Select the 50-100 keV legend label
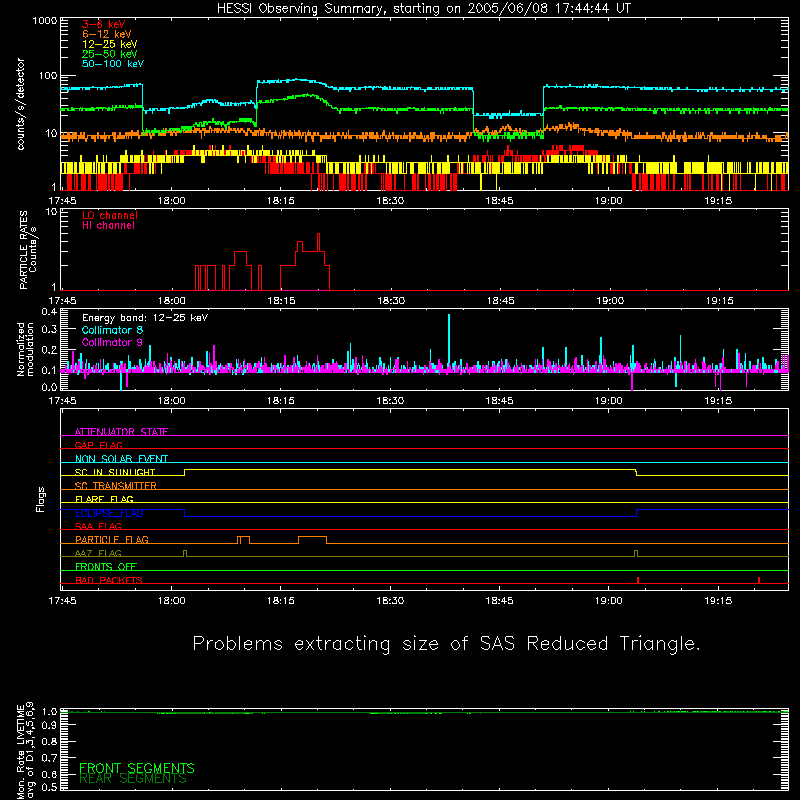This screenshot has height=800, width=800. point(113,64)
